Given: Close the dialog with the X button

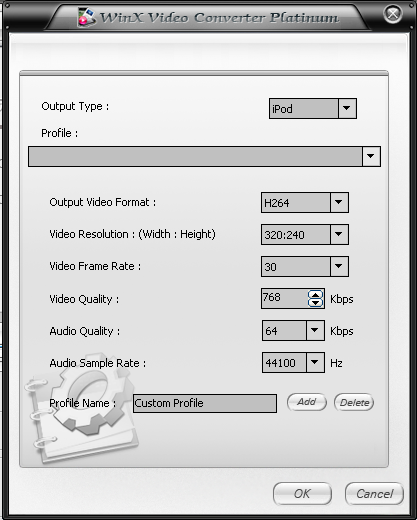Looking at the screenshot, I should [x=393, y=14].
